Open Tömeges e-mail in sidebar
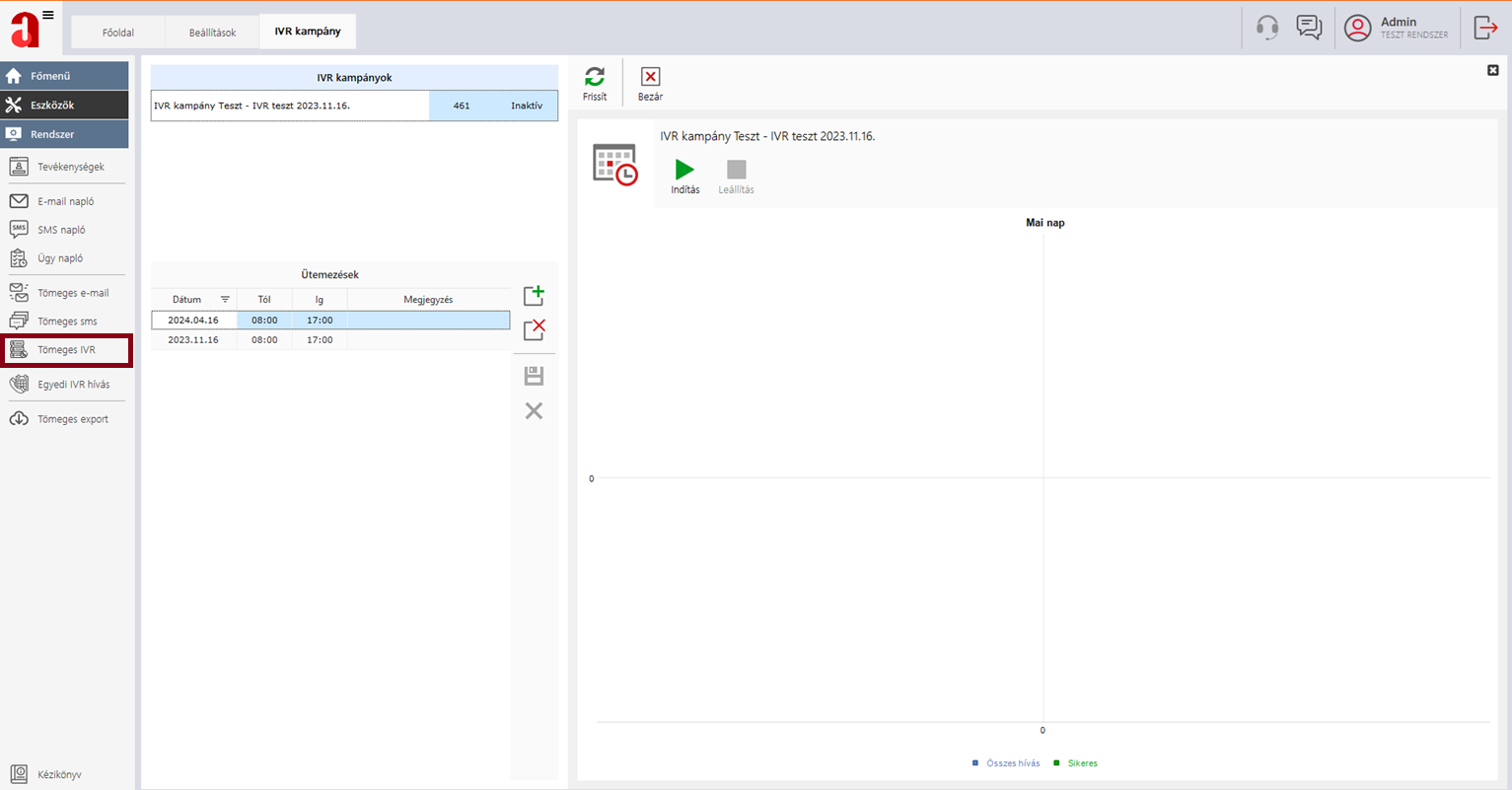1512x790 pixels. [x=72, y=293]
